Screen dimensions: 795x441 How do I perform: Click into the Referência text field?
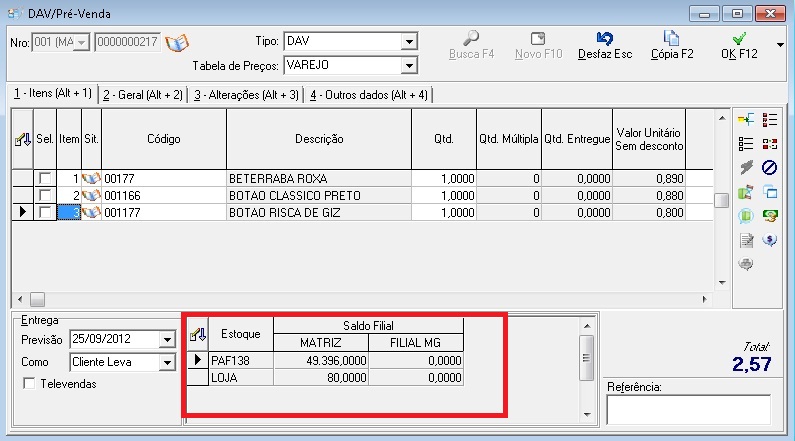pos(687,410)
